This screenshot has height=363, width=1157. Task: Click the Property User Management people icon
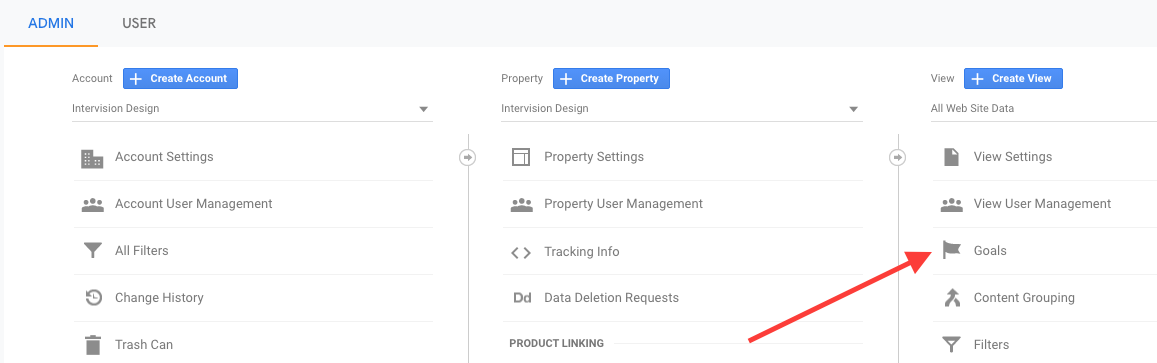[x=522, y=204]
